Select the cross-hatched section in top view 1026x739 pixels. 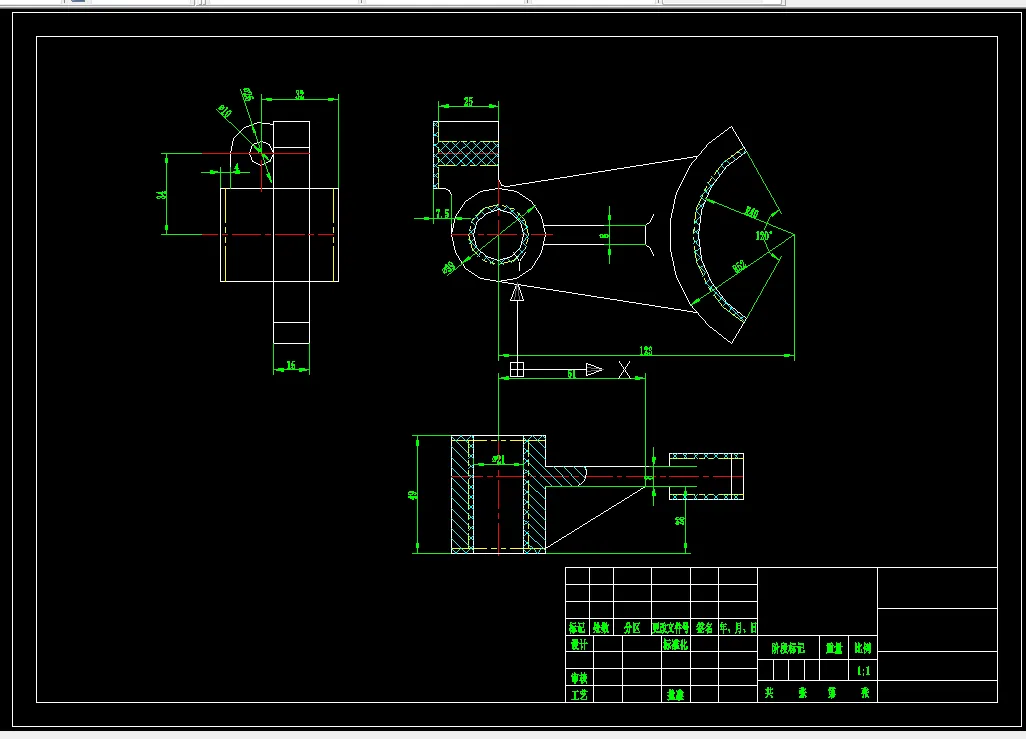[468, 153]
